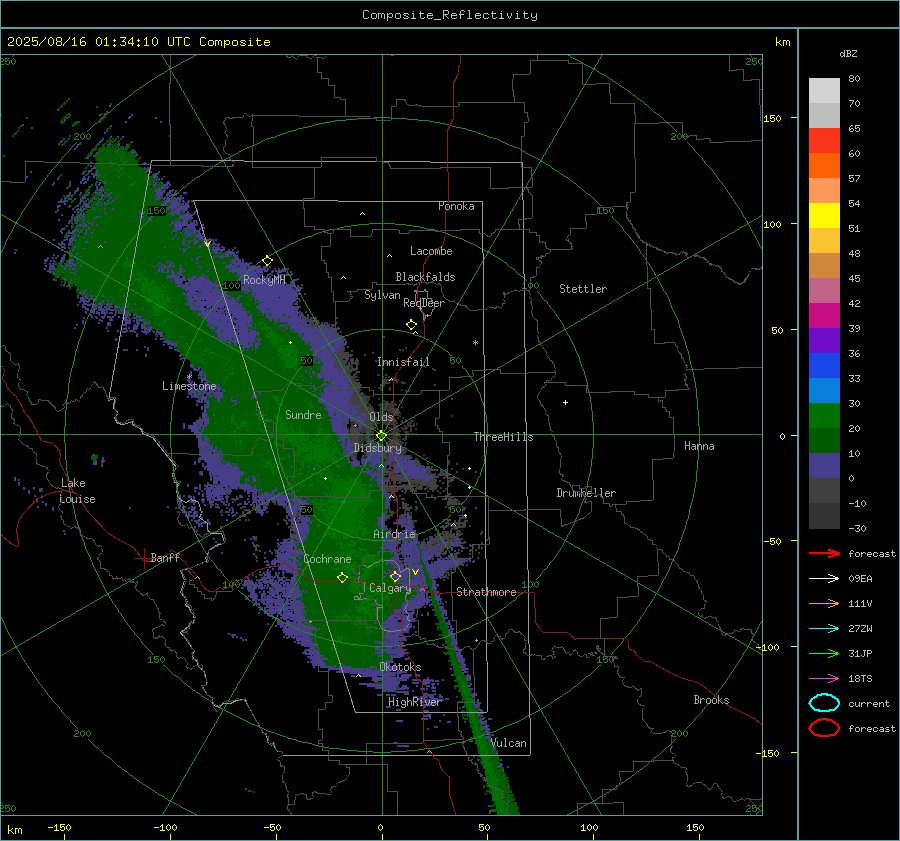Click the Lake Louise label
900x841 pixels.
click(x=77, y=491)
